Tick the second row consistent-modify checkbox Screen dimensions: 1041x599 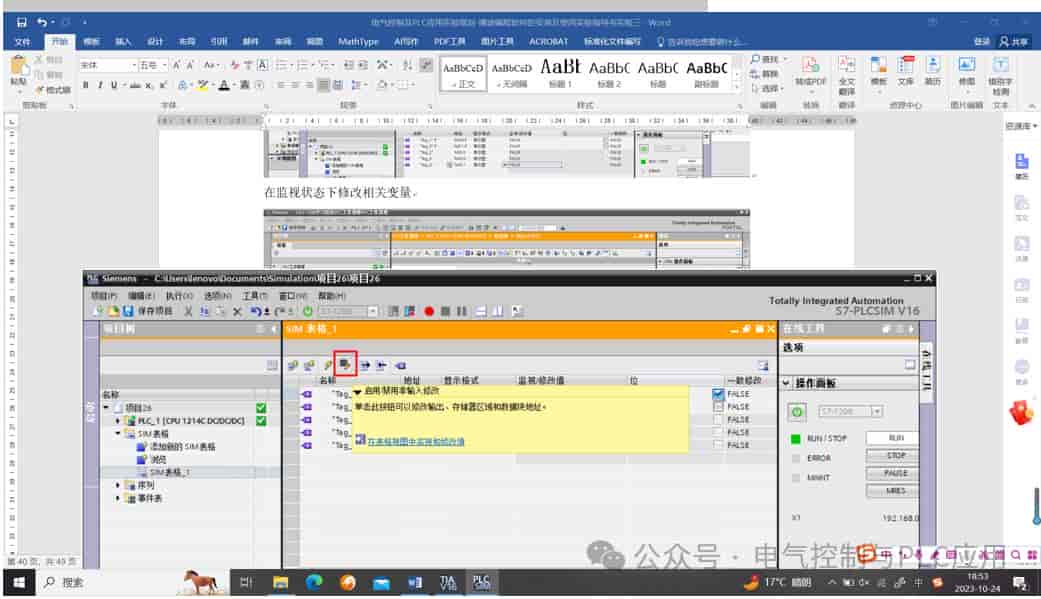tap(718, 406)
